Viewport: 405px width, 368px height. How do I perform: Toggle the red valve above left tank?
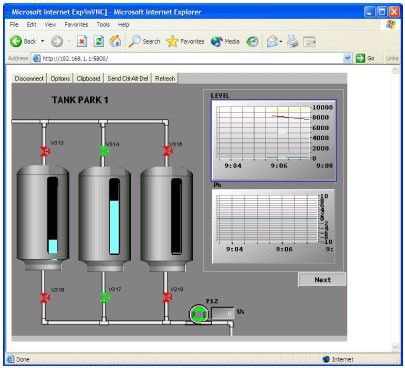click(45, 152)
